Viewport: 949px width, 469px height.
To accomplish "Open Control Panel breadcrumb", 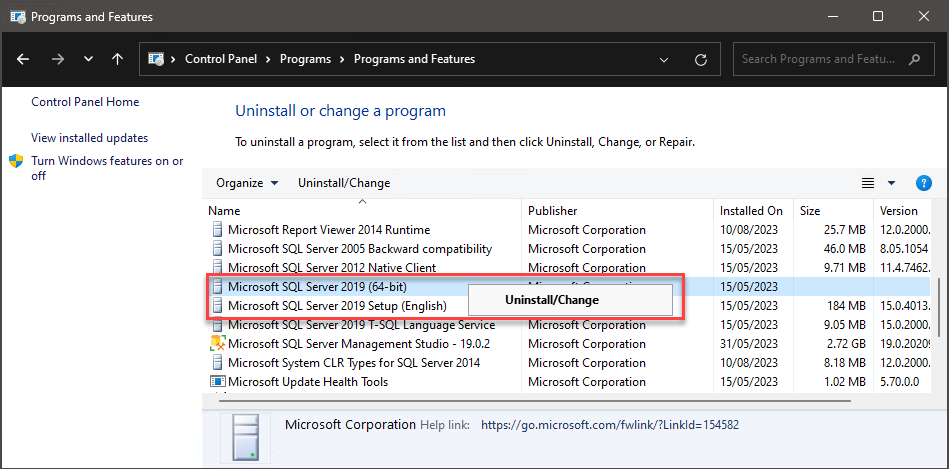I will pyautogui.click(x=221, y=59).
